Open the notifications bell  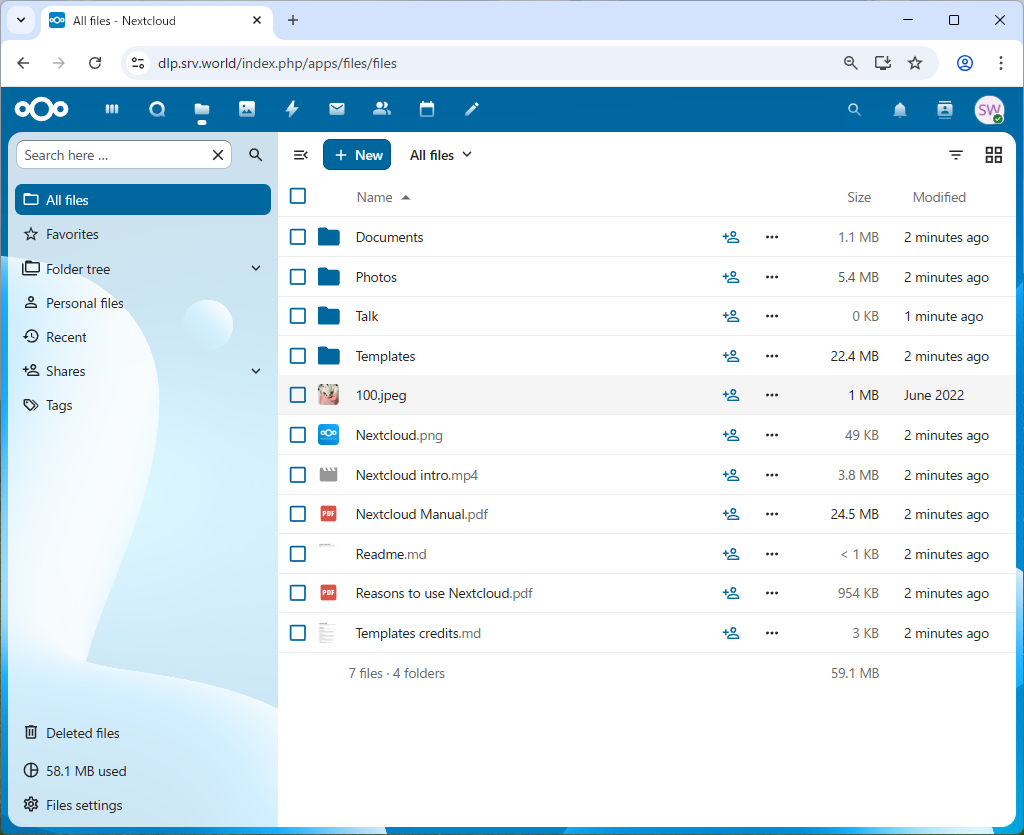coord(900,110)
